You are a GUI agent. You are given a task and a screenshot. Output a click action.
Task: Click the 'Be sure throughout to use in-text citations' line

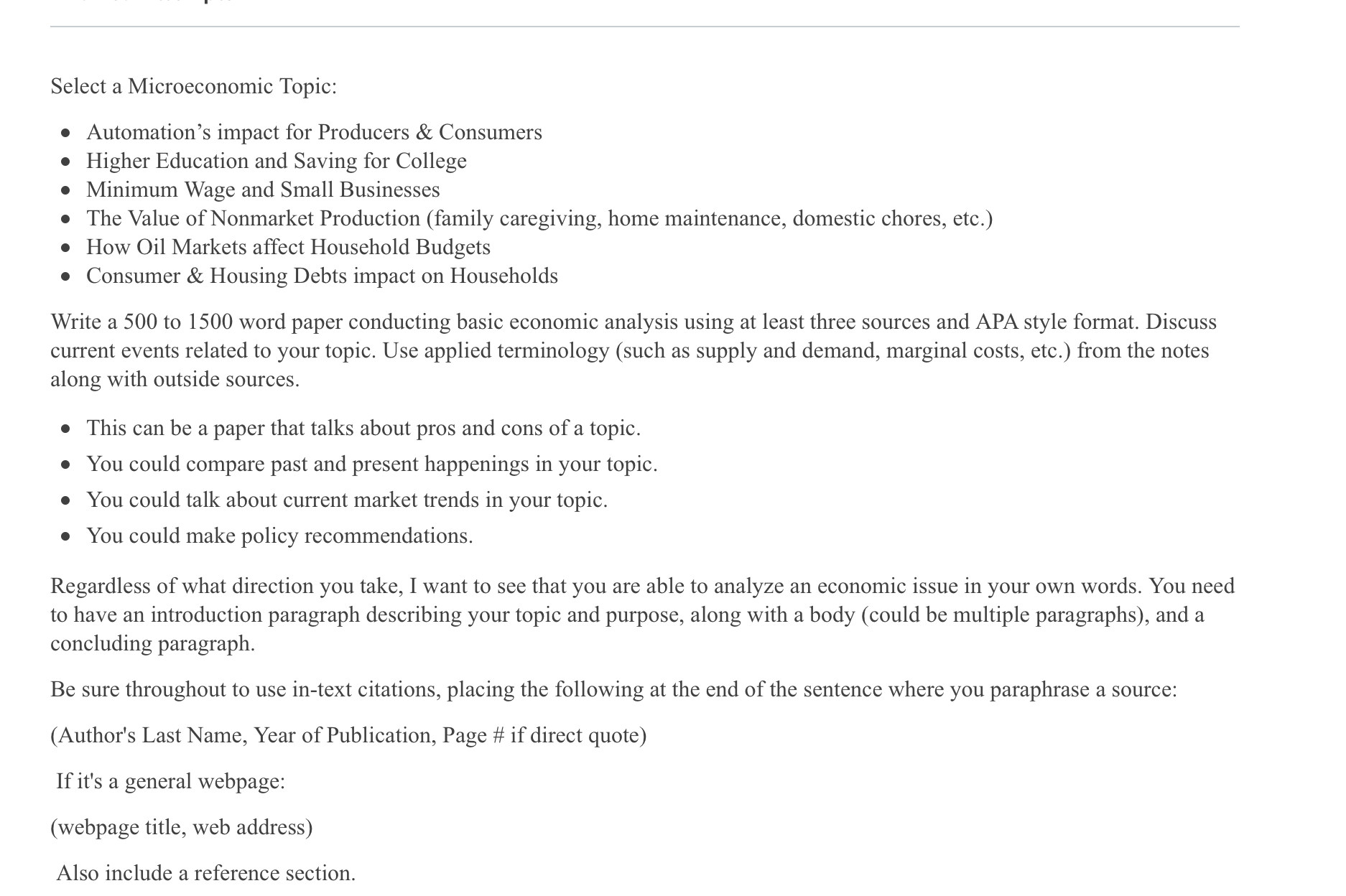coord(613,690)
